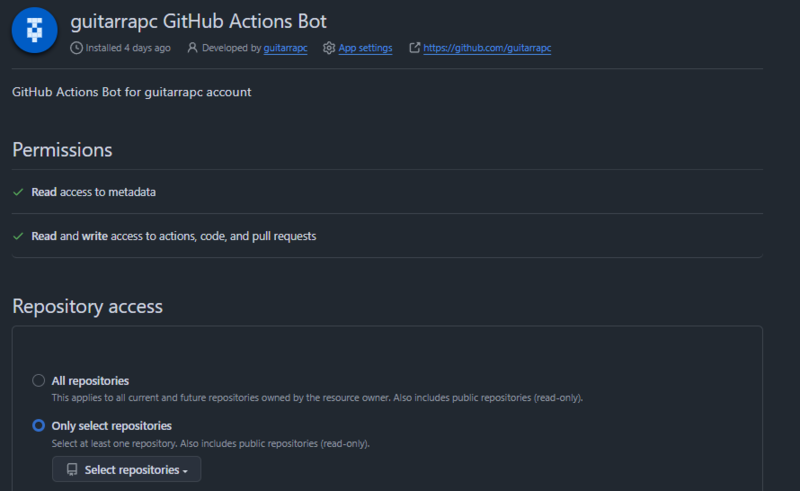Click the checkmark next to Read and write access
This screenshot has width=800, height=491.
click(x=18, y=236)
